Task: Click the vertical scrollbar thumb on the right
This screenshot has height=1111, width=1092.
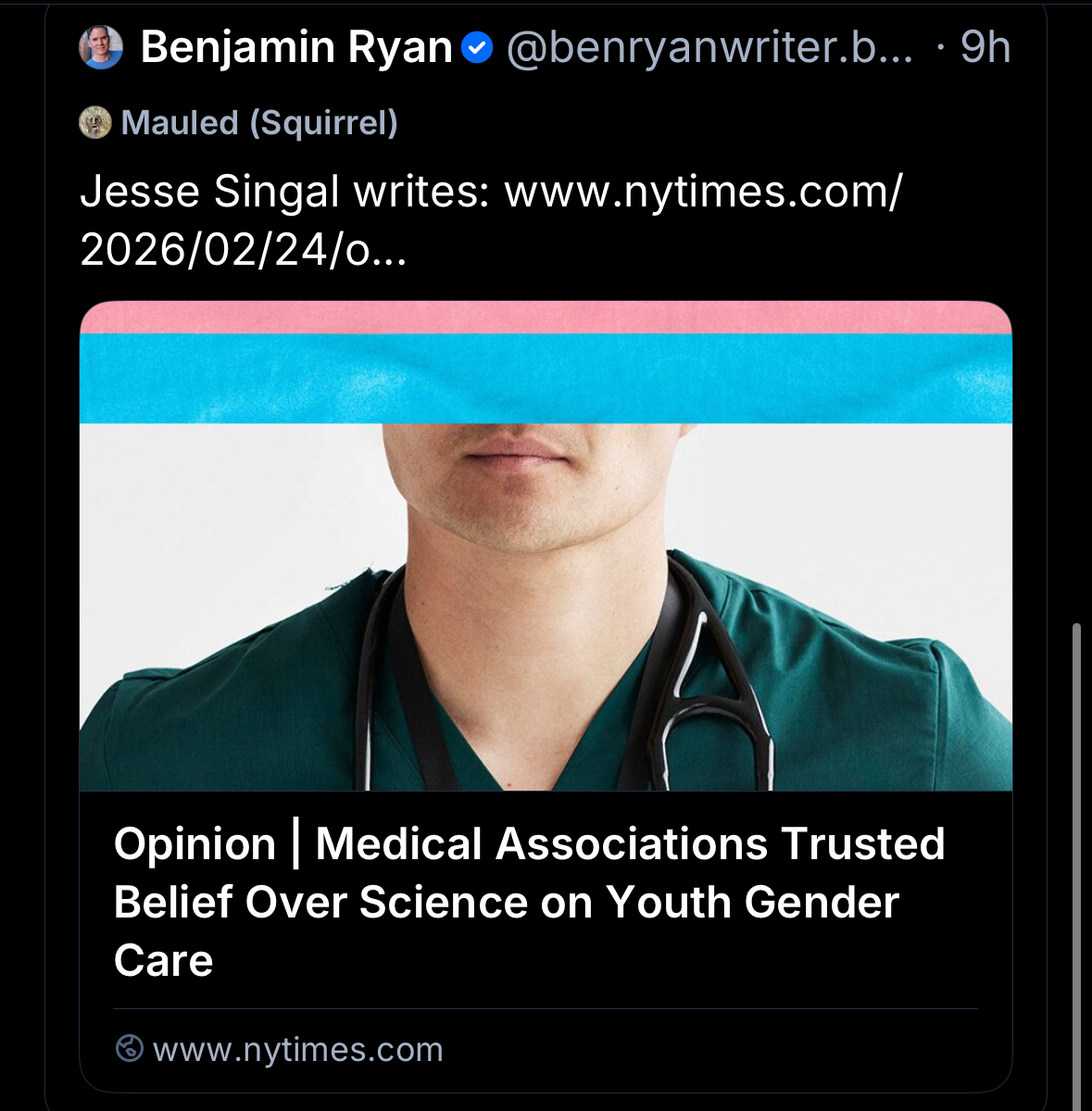Action: click(1076, 861)
